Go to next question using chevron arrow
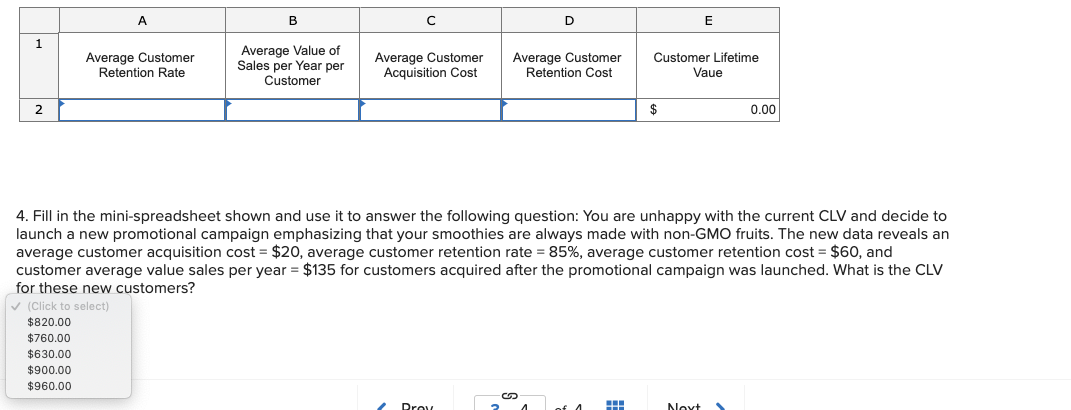Image resolution: width=1071 pixels, height=410 pixels. [x=719, y=407]
